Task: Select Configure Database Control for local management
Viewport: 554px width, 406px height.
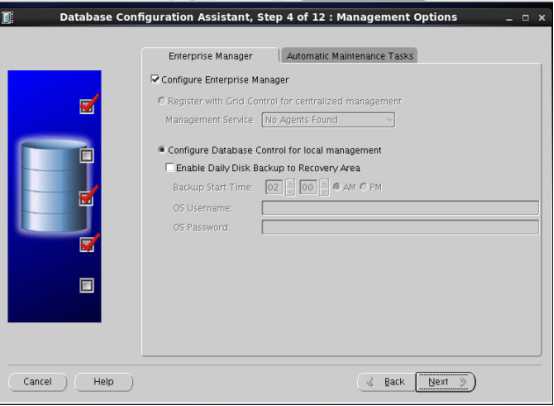Action: coord(161,150)
